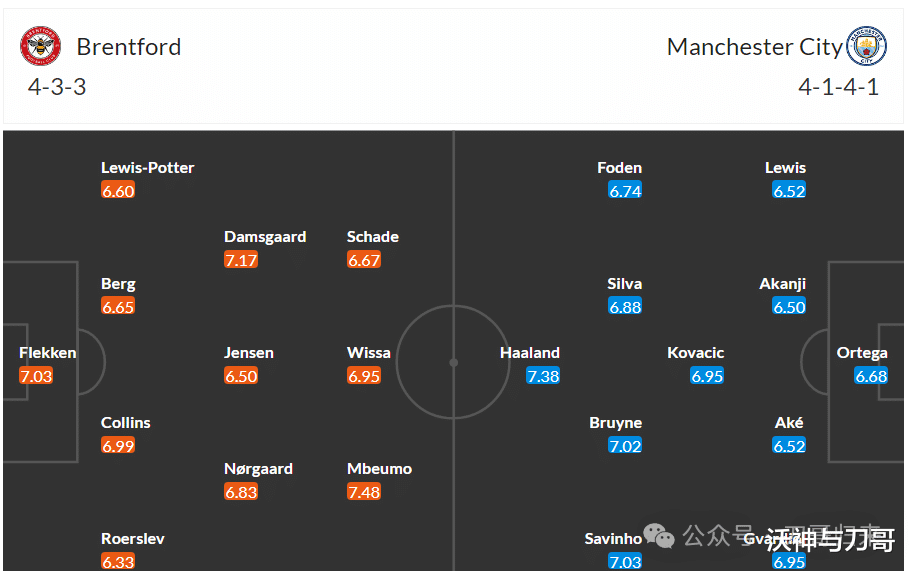Click the Brentford 4-3-3 formation label

pos(57,87)
